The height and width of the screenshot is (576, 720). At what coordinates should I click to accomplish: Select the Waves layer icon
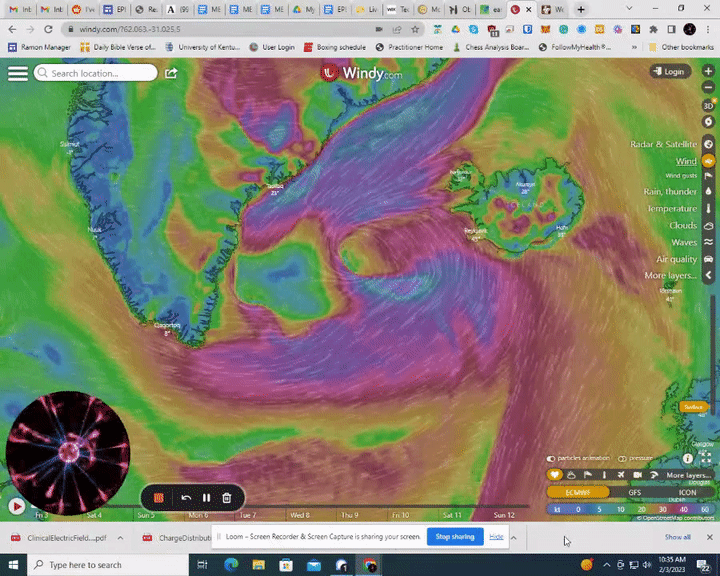708,242
